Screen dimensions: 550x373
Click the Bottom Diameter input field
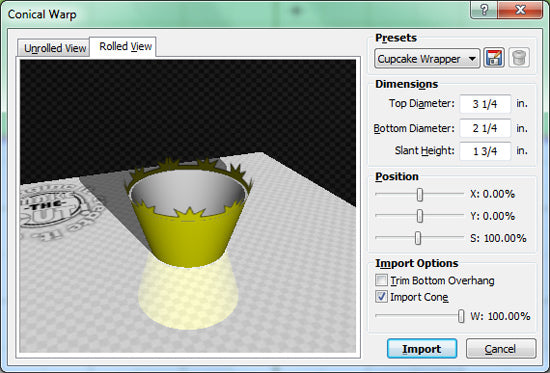click(485, 128)
